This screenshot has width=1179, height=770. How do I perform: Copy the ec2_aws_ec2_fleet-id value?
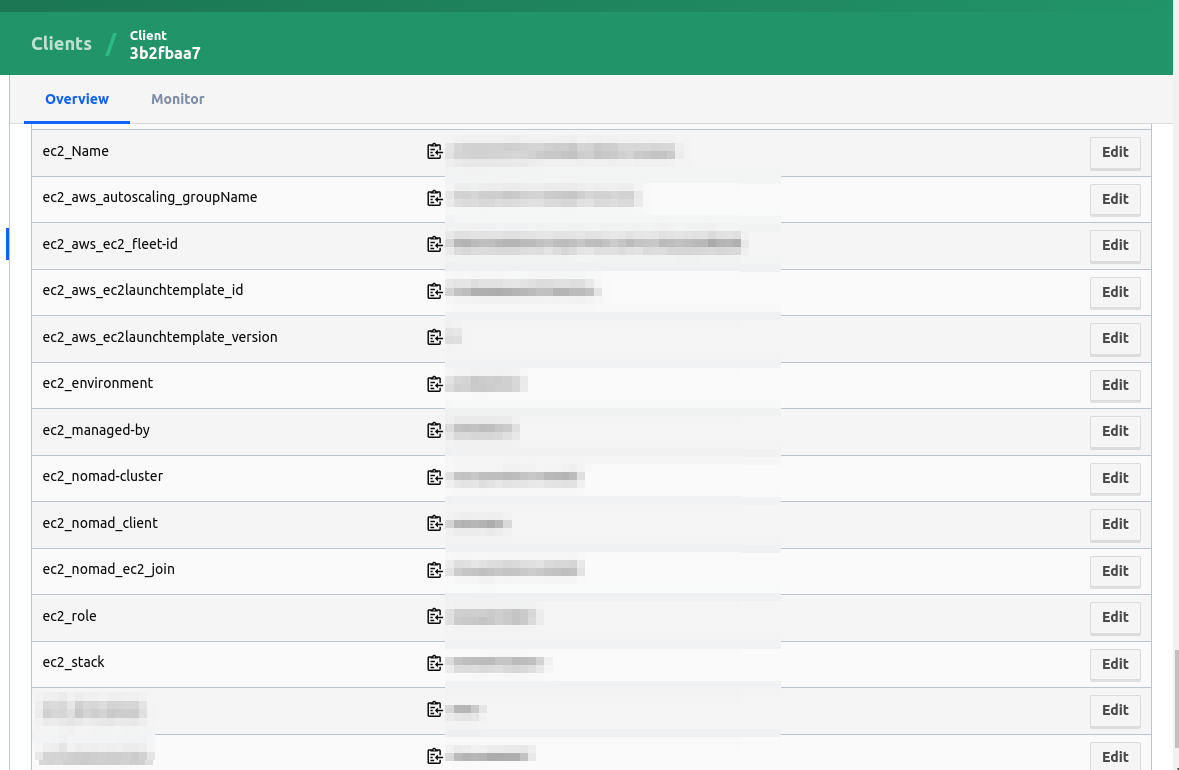[435, 244]
